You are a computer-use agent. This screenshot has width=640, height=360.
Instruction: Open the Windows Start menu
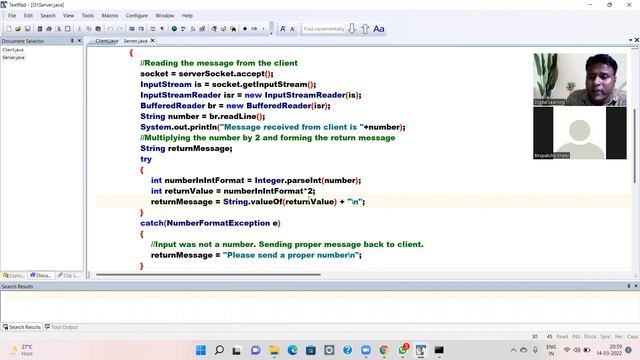point(201,350)
